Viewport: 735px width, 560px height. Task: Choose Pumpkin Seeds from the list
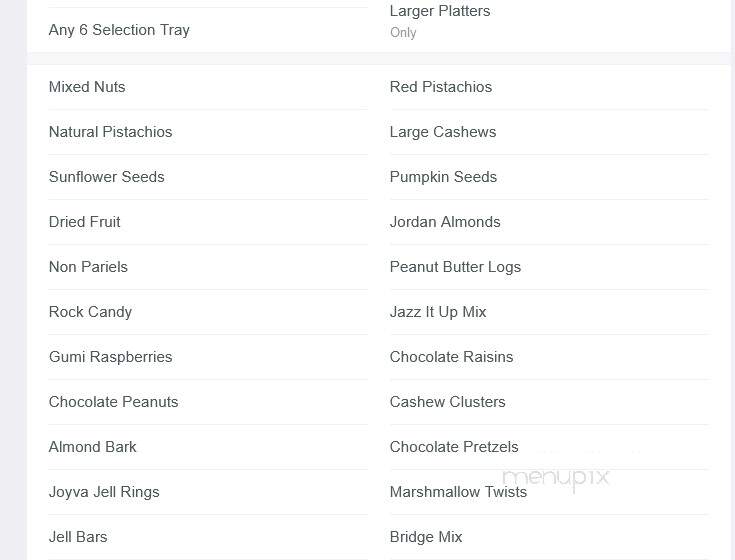pos(443,177)
